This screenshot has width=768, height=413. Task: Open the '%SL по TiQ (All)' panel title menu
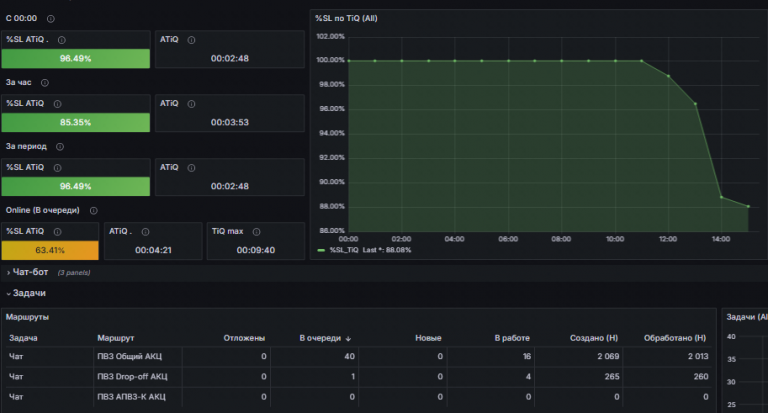(346, 18)
